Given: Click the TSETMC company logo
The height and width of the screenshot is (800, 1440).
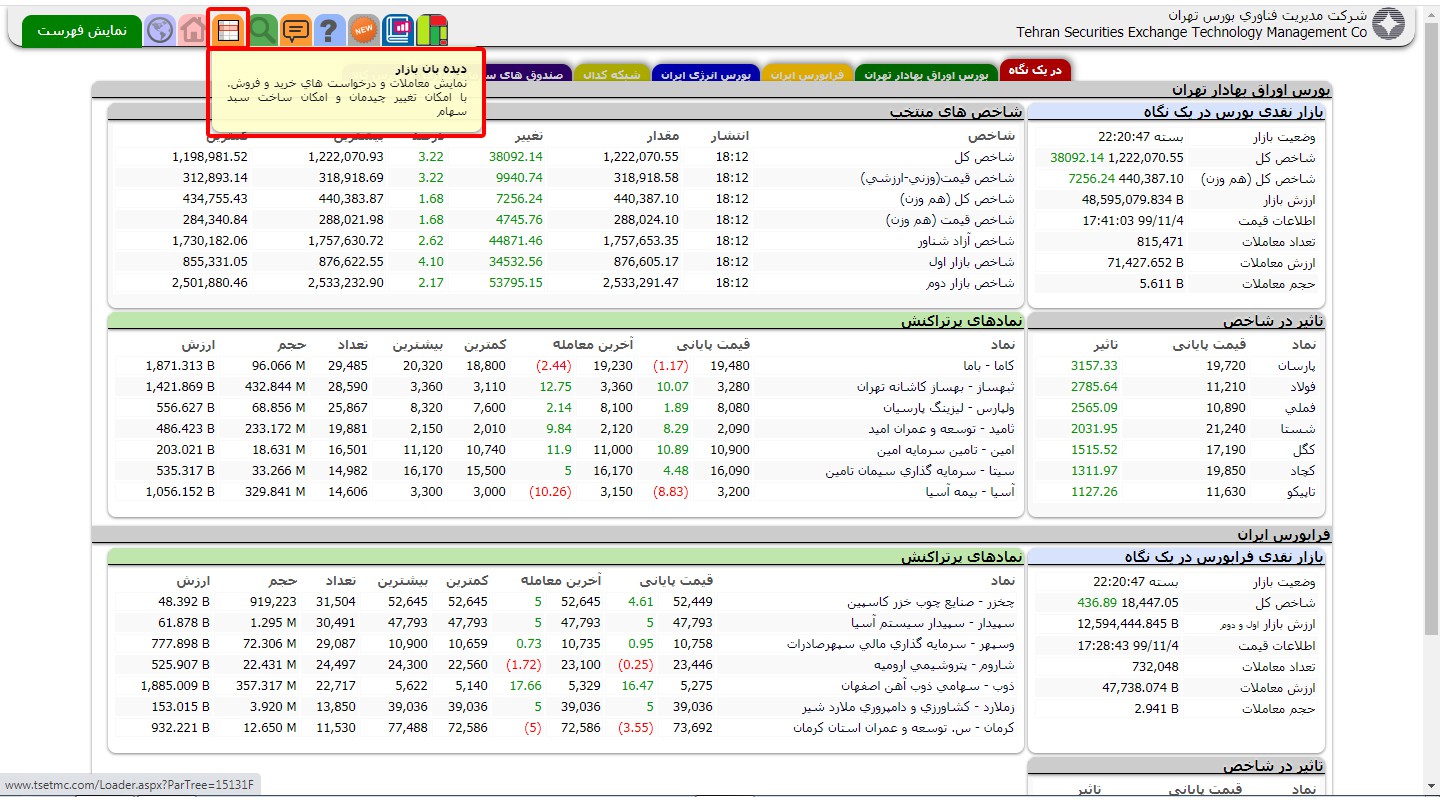Looking at the screenshot, I should click(1388, 24).
